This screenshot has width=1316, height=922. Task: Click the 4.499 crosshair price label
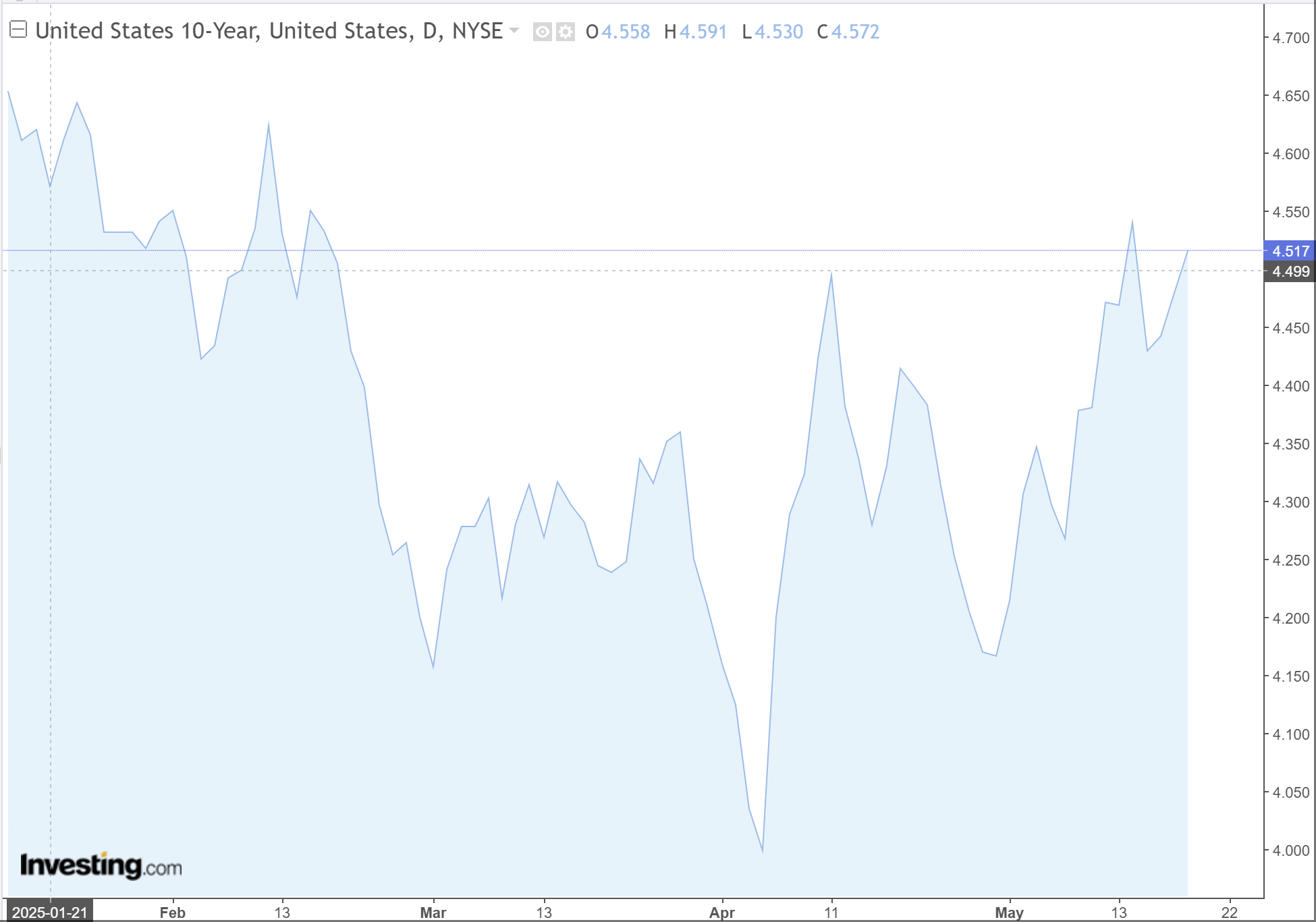pos(1290,272)
